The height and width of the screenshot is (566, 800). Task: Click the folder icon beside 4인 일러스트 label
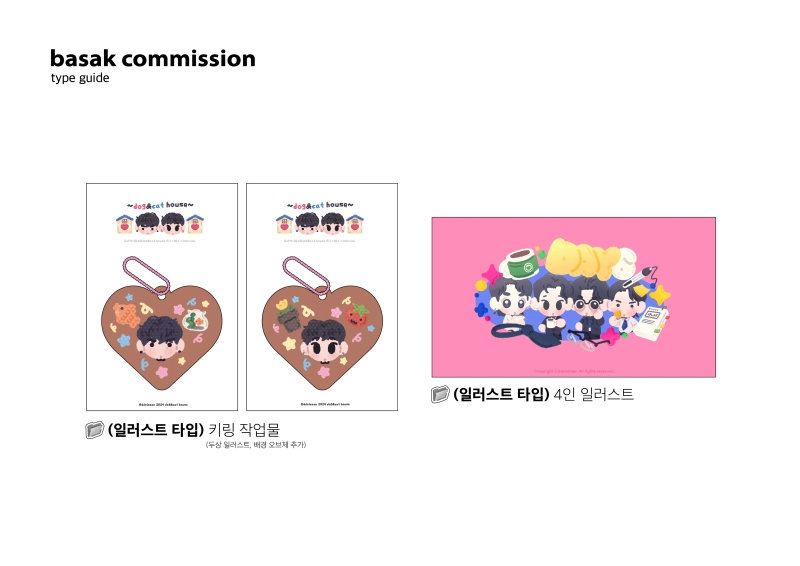click(440, 394)
